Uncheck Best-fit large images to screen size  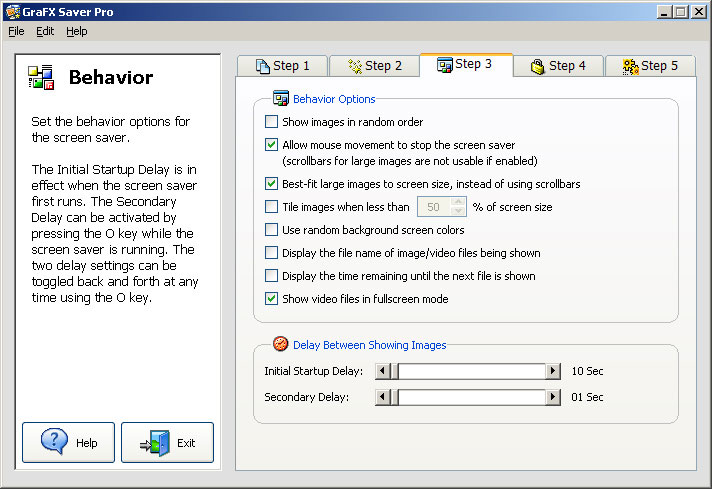(272, 184)
